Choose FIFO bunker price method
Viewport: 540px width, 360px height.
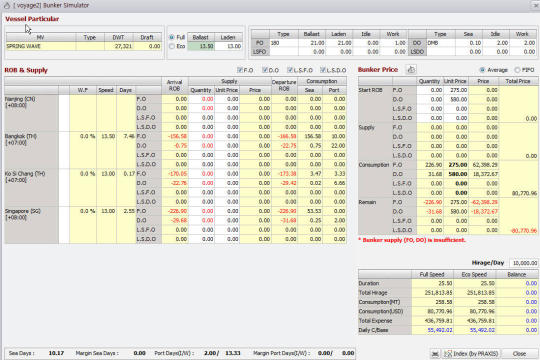[x=517, y=70]
